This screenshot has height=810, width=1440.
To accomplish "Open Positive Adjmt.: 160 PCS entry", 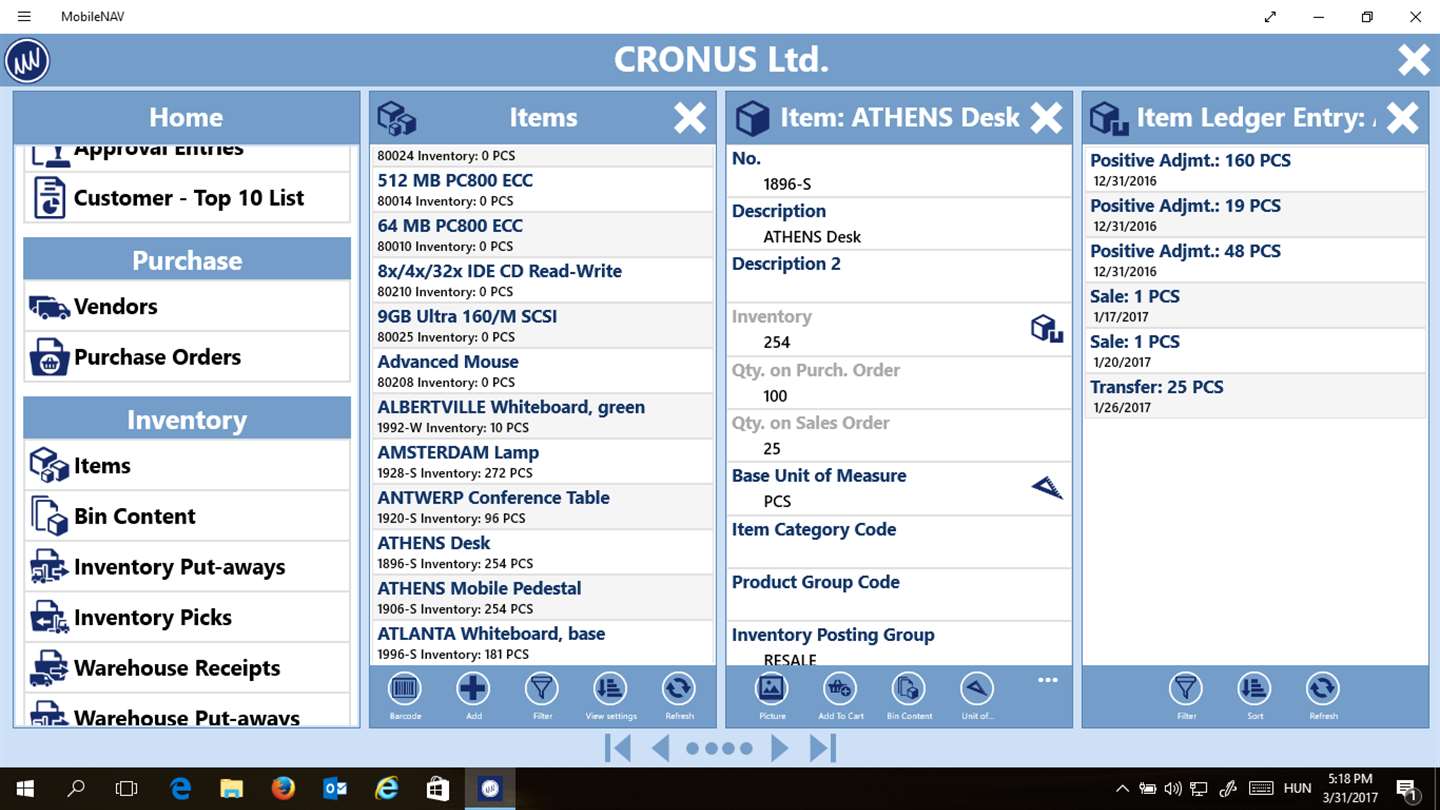I will [x=1255, y=169].
